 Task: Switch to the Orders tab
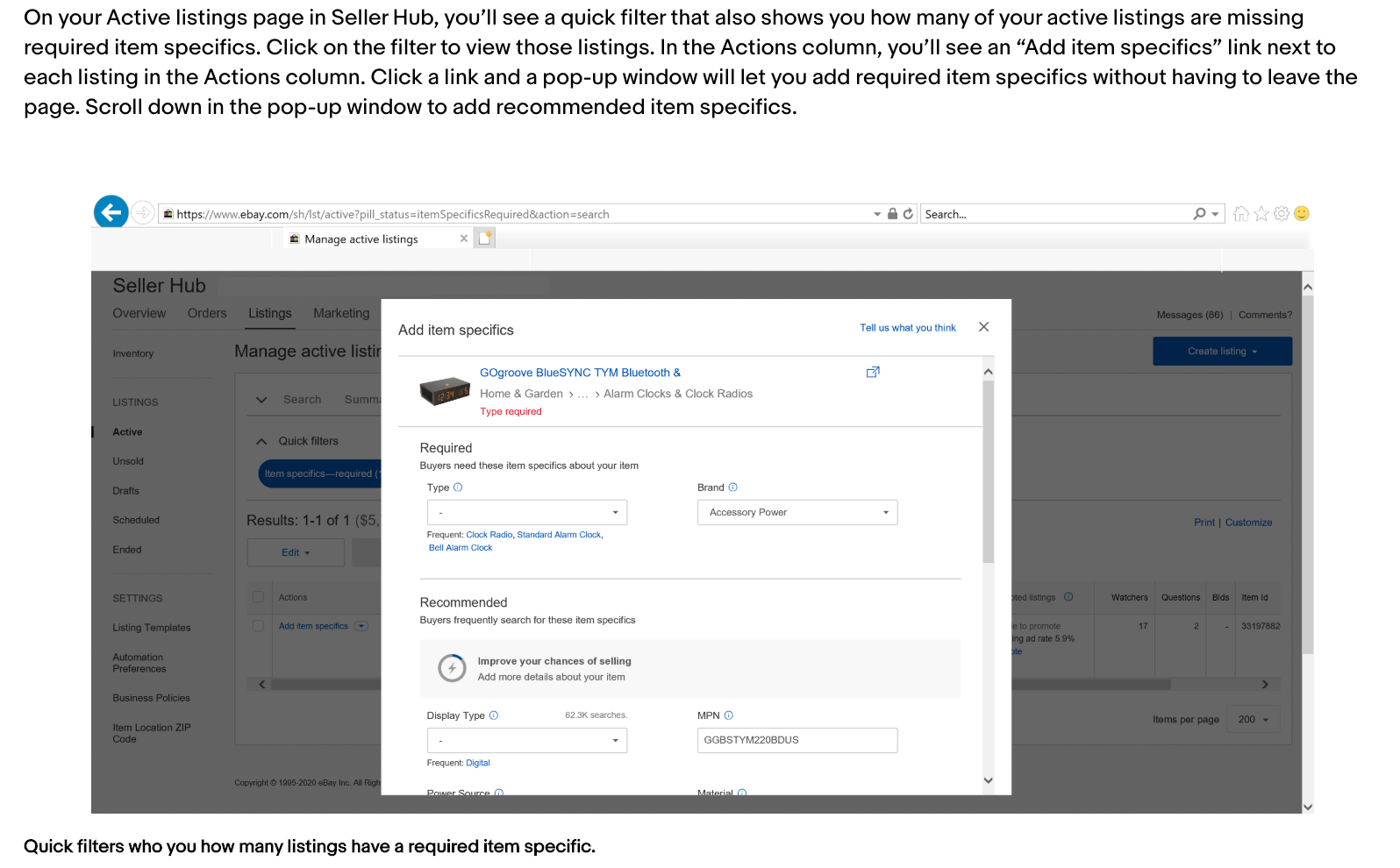pos(207,314)
